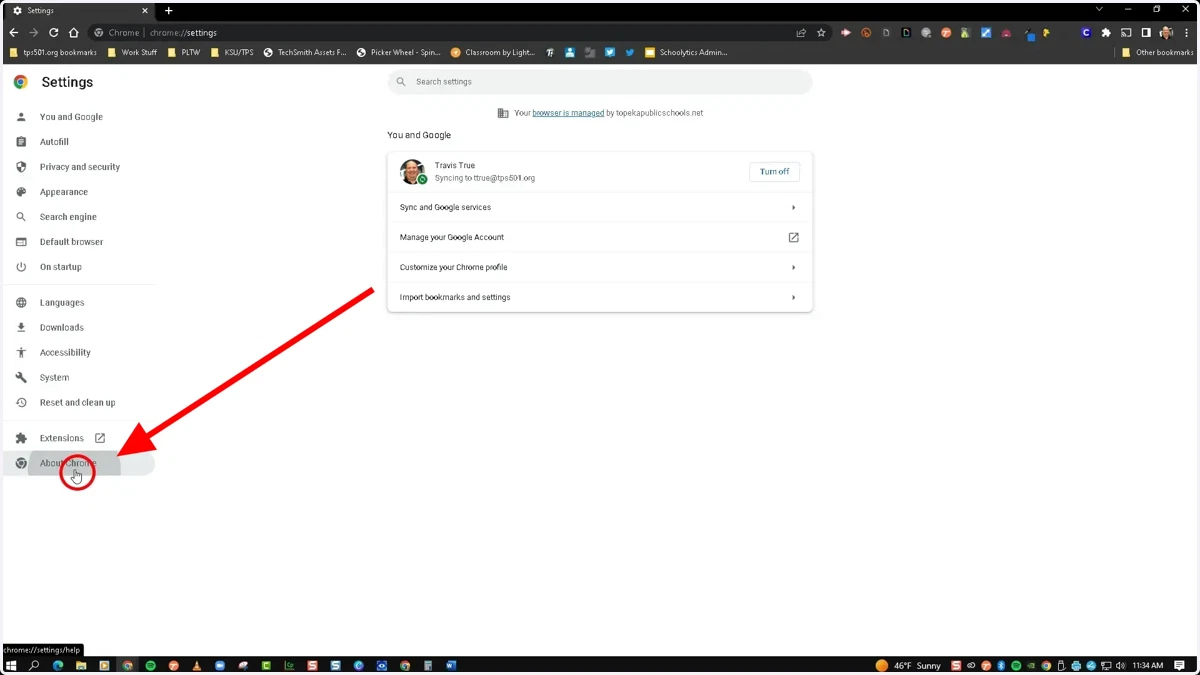The height and width of the screenshot is (675, 1200).
Task: Open TechSmith Assets bookmark
Action: tap(304, 53)
